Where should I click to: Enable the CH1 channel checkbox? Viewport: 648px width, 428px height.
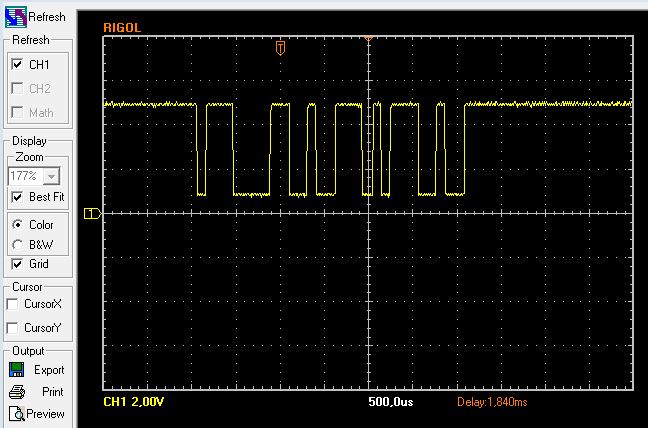pos(17,64)
